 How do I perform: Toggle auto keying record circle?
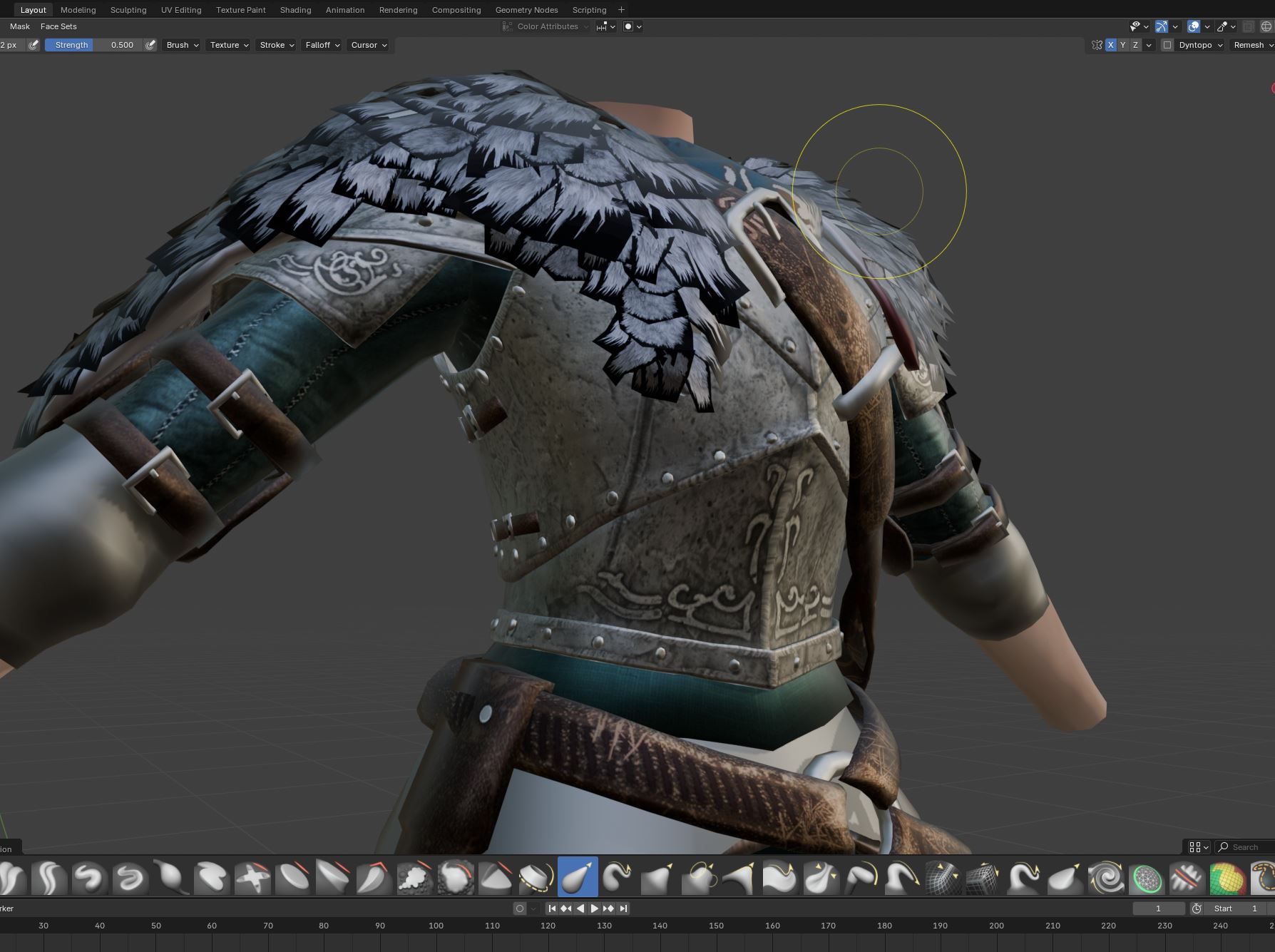click(x=520, y=909)
